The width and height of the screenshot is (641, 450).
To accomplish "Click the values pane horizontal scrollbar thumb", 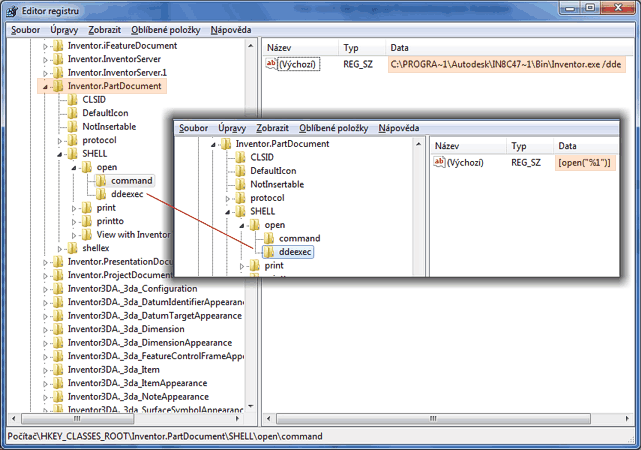I will 433,419.
